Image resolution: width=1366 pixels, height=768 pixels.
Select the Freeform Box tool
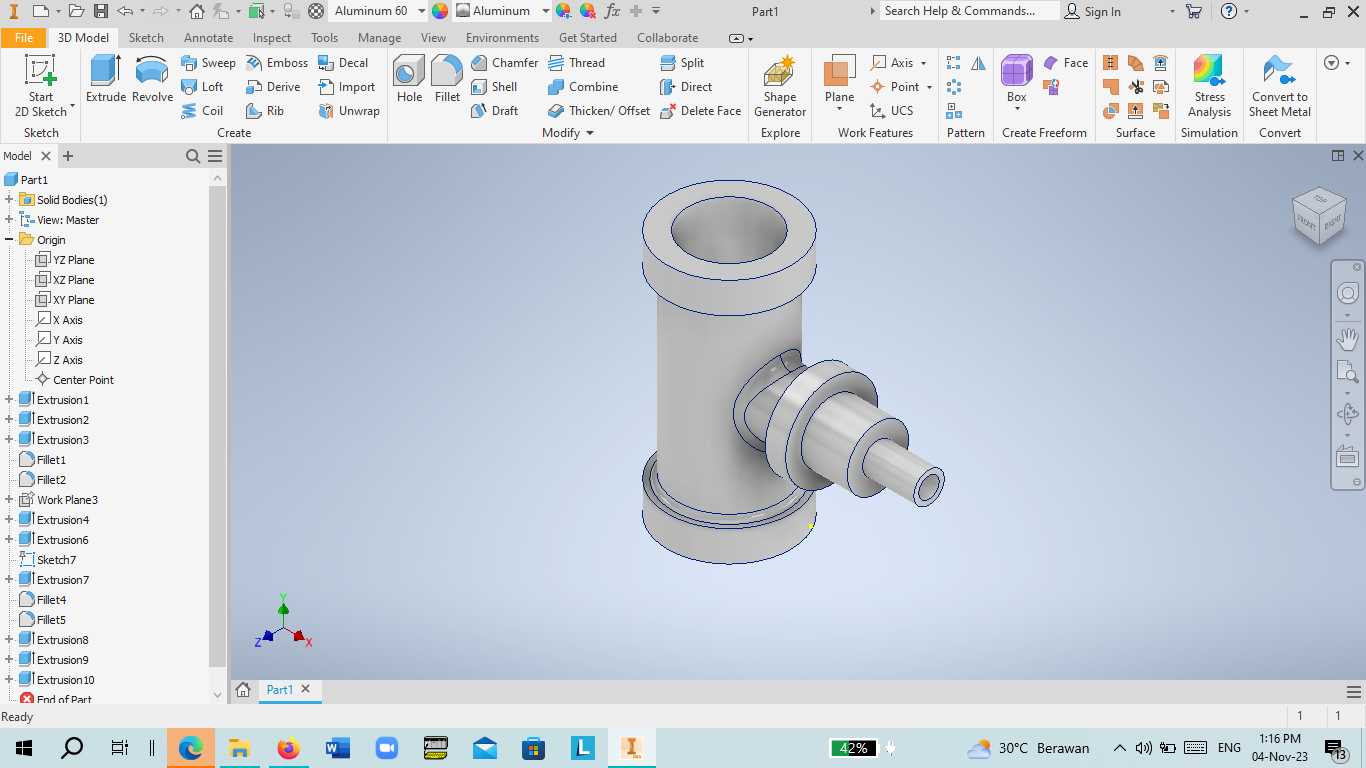[x=1017, y=79]
